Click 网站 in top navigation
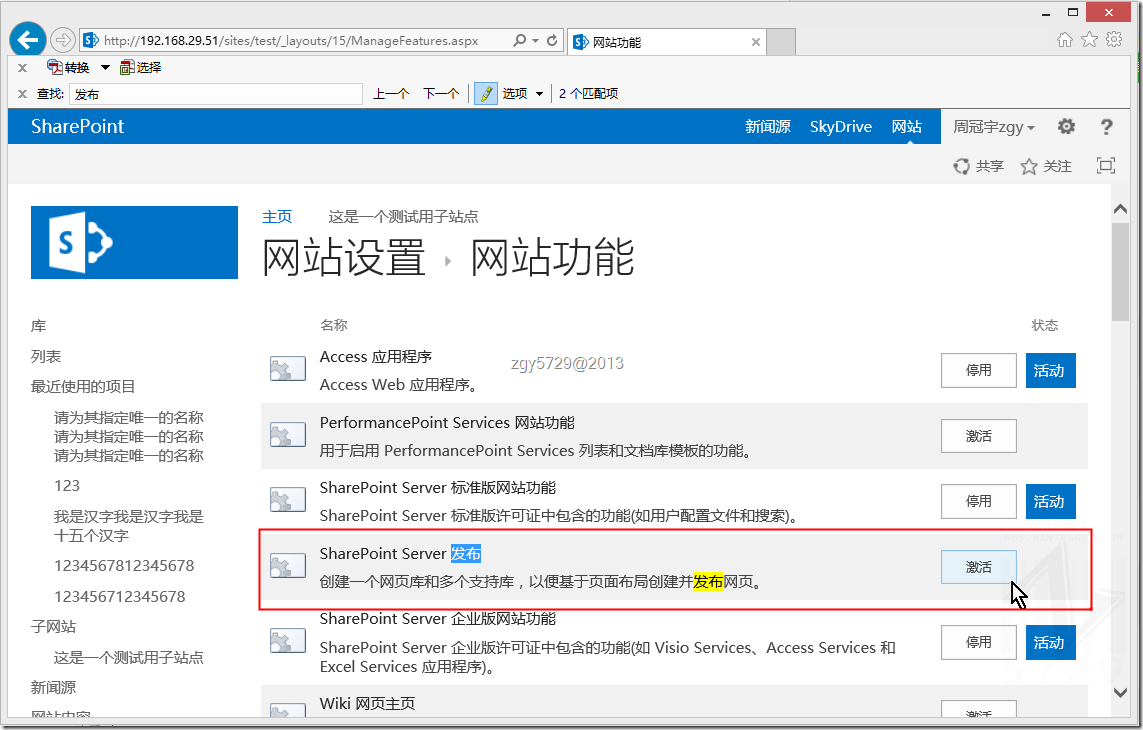Screen dimensions: 1143x730 click(x=907, y=127)
